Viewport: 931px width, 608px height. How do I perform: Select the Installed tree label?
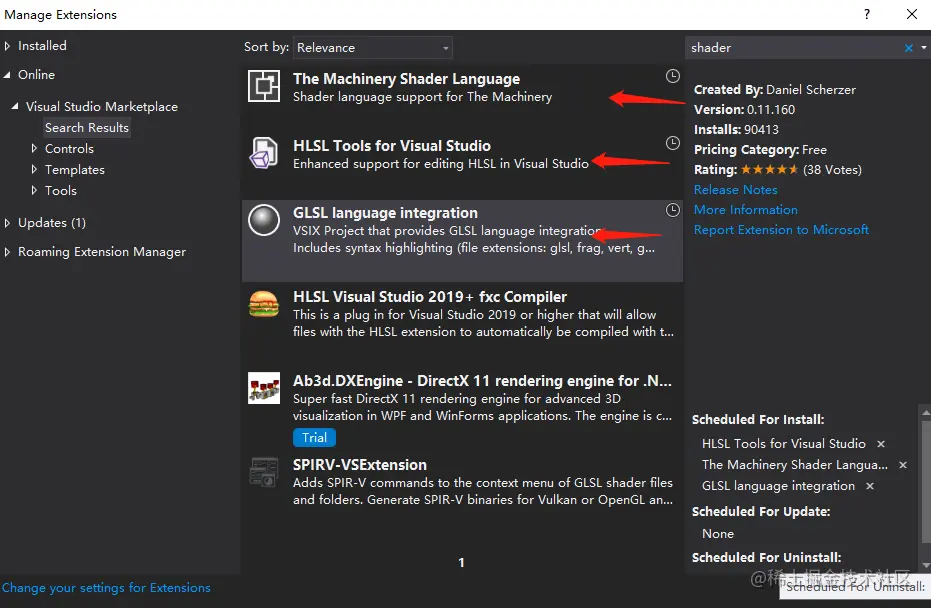[42, 46]
